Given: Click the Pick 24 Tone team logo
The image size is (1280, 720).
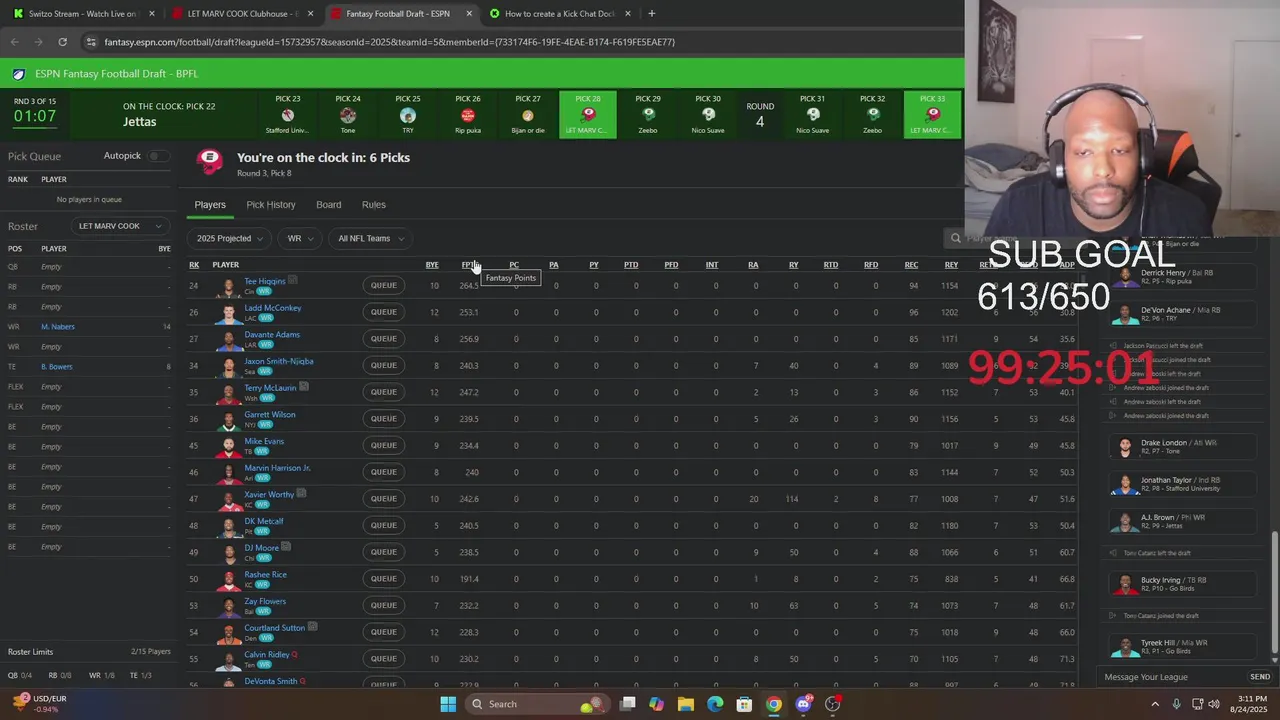Looking at the screenshot, I should point(348,115).
